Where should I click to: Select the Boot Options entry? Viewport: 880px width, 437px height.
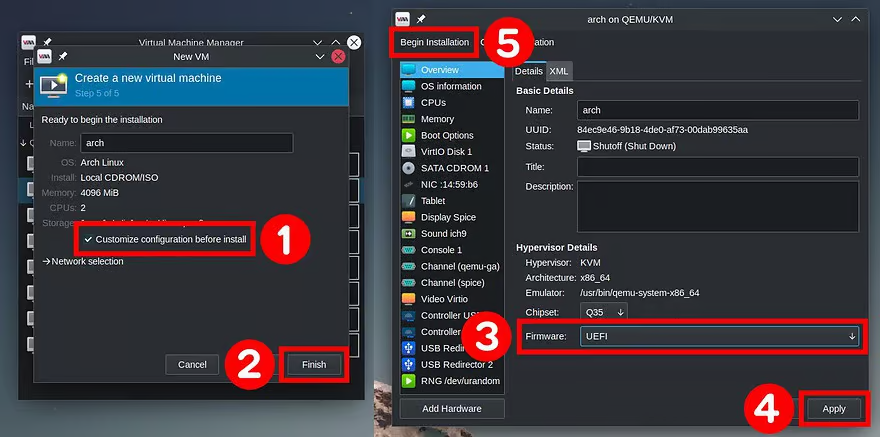452,135
